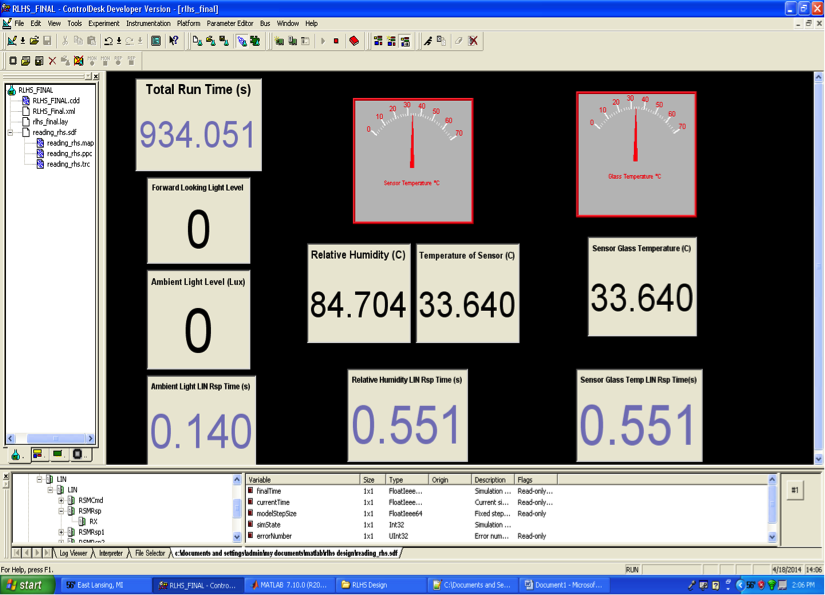Click the red Stop square button

(x=336, y=41)
